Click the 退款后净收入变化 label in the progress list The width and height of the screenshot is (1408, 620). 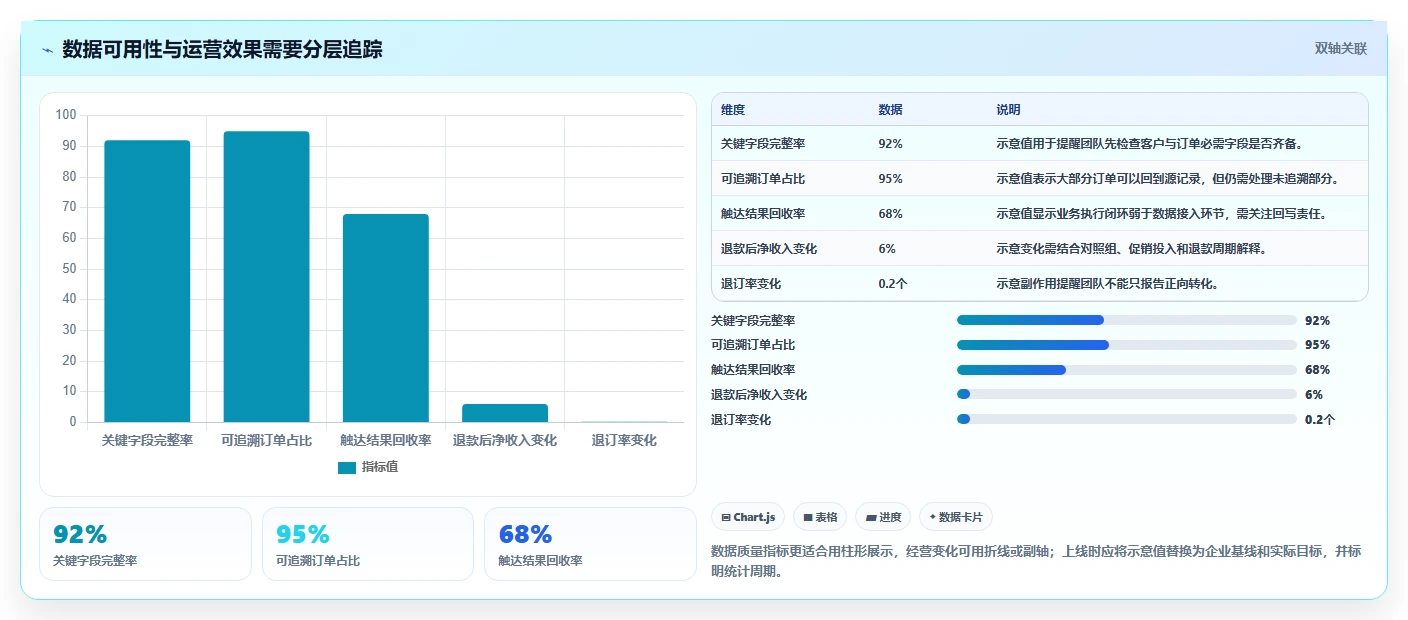click(x=759, y=395)
